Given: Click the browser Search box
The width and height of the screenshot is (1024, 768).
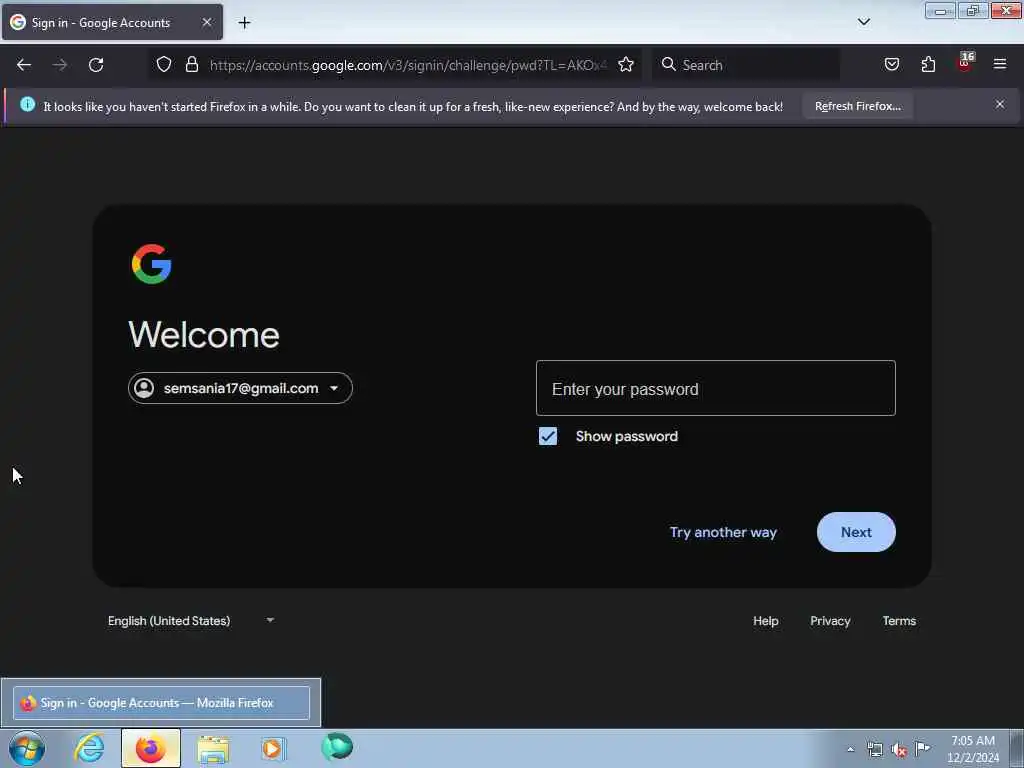Looking at the screenshot, I should pos(746,65).
